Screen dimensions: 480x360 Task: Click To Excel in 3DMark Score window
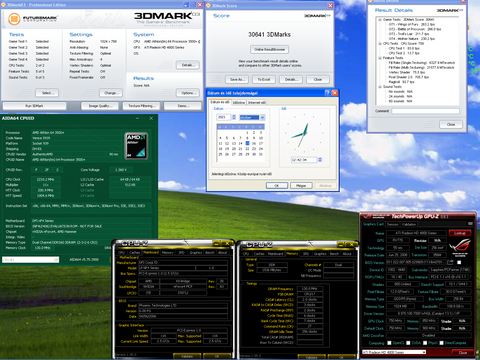pyautogui.click(x=264, y=80)
